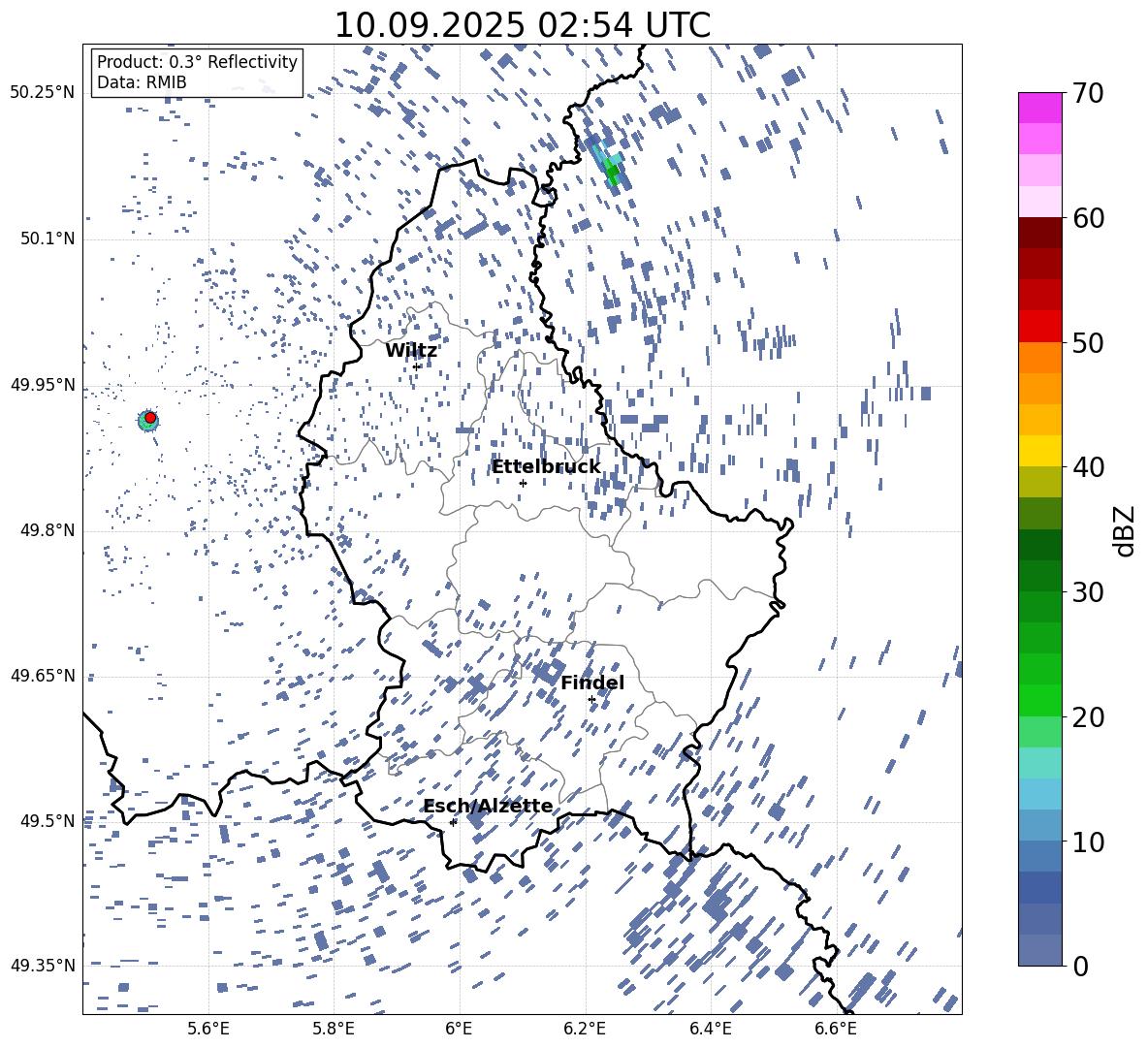Screen dimensions: 1148x1048
Task: Click the dBZ colorbar axis label
Action: coord(1126,530)
